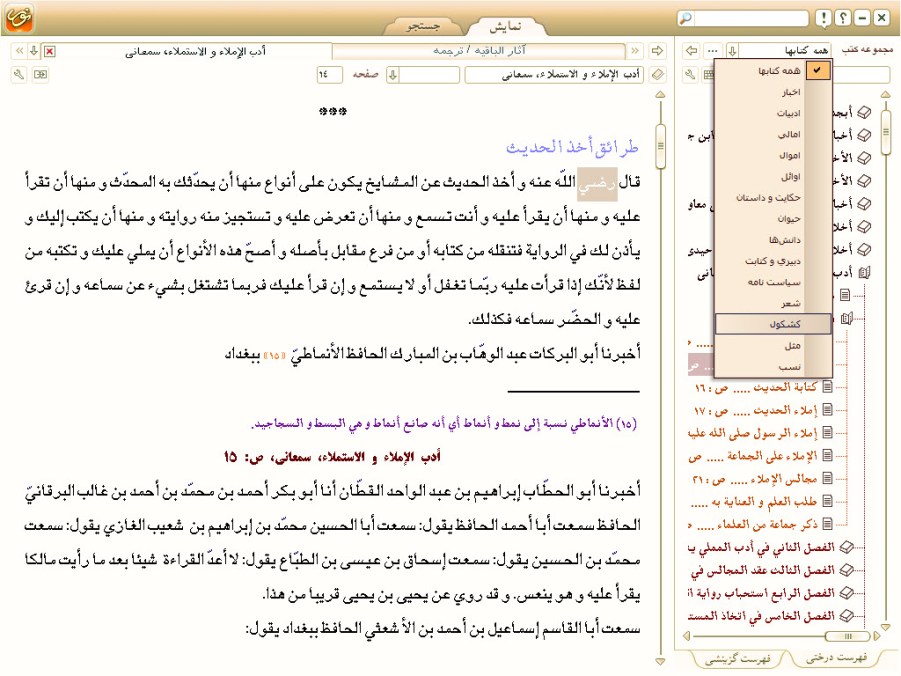
Task: Click the three dots button beside the collection dropdown
Action: click(713, 51)
